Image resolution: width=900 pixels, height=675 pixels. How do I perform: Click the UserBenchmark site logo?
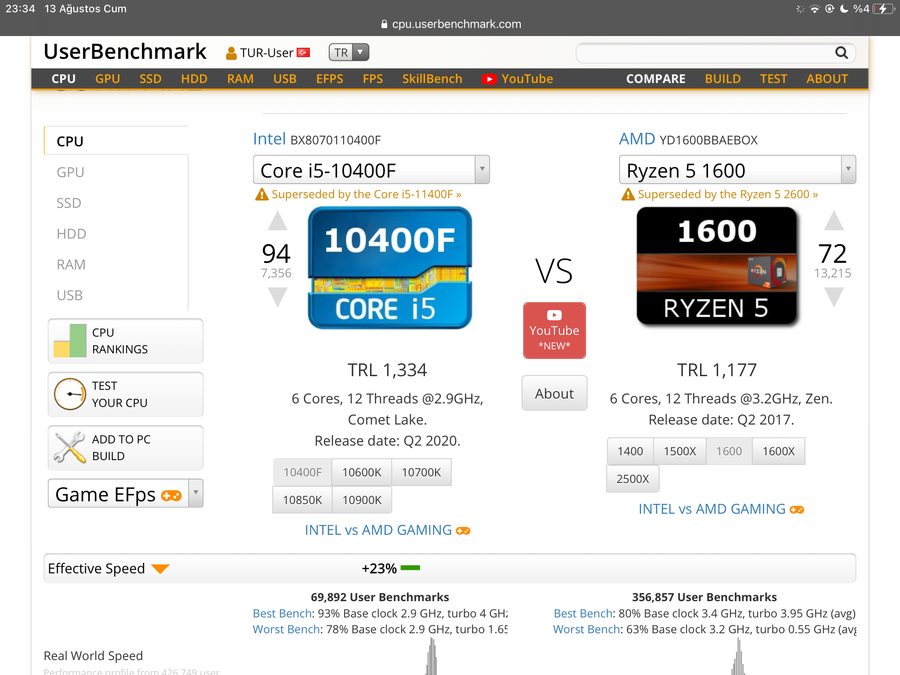(125, 52)
